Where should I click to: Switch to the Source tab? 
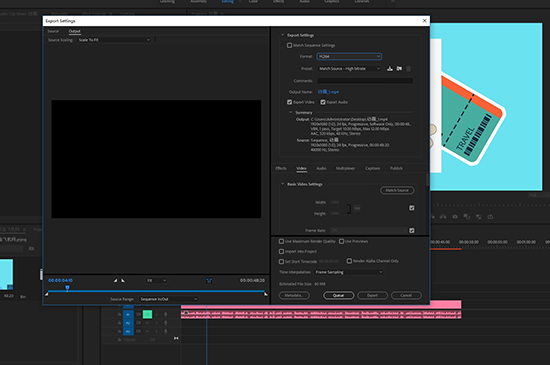point(53,31)
